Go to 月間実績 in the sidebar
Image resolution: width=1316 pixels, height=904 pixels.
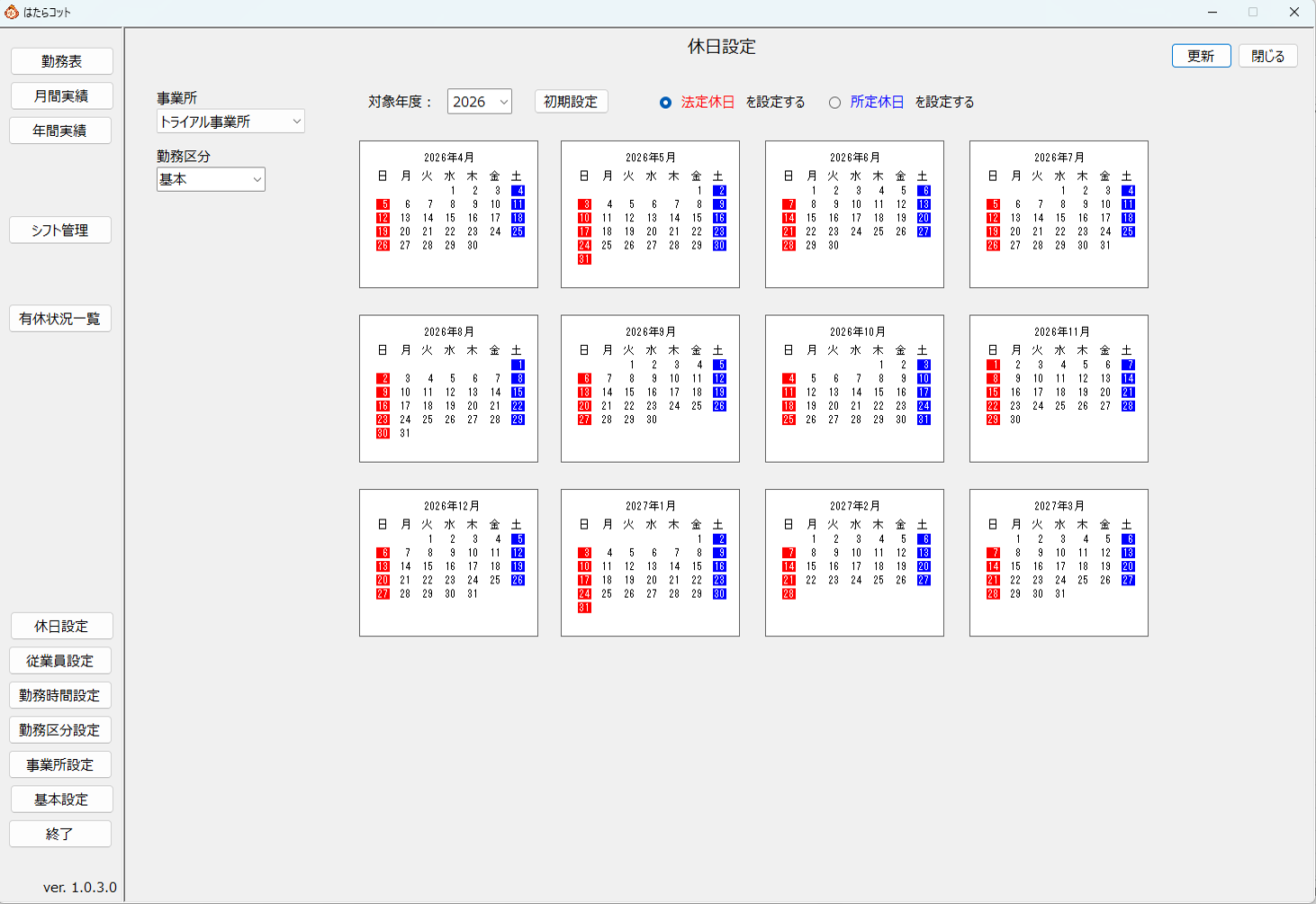61,96
